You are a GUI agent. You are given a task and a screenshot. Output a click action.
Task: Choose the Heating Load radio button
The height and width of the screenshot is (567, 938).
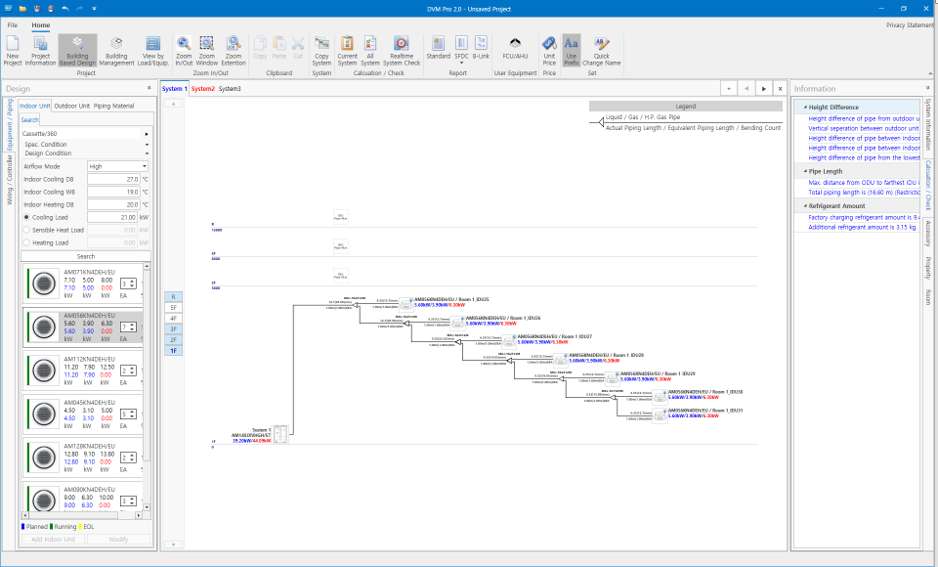(26, 243)
